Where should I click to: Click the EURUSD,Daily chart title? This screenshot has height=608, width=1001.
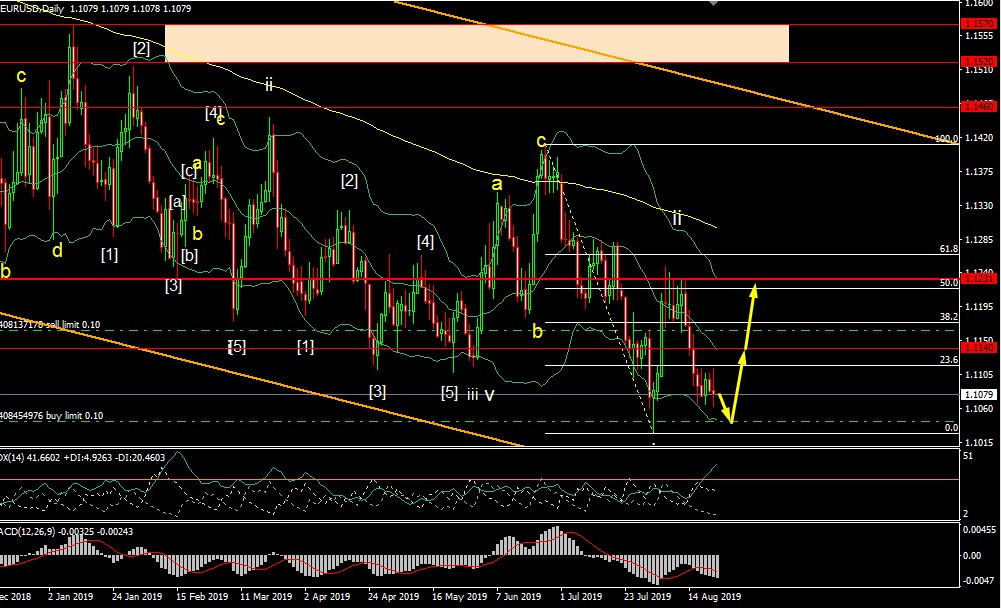[x=35, y=8]
